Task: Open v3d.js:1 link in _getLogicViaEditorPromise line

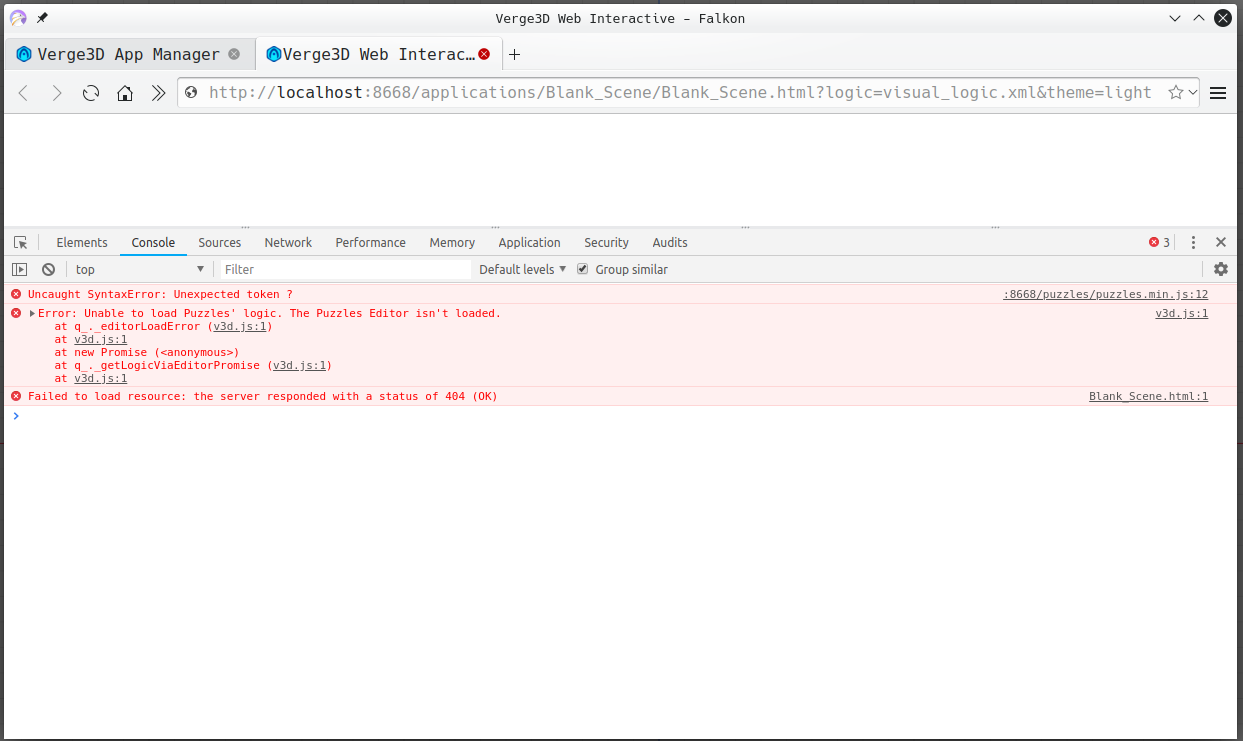Action: 299,365
